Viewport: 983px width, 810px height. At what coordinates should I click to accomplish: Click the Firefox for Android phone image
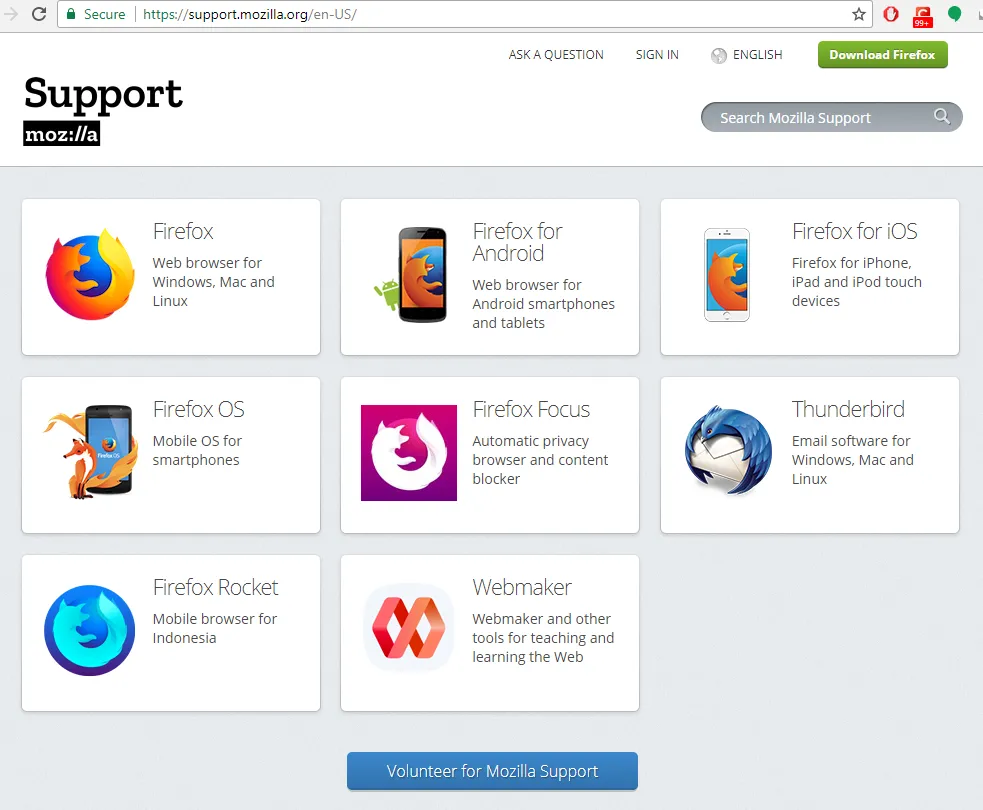pyautogui.click(x=413, y=275)
